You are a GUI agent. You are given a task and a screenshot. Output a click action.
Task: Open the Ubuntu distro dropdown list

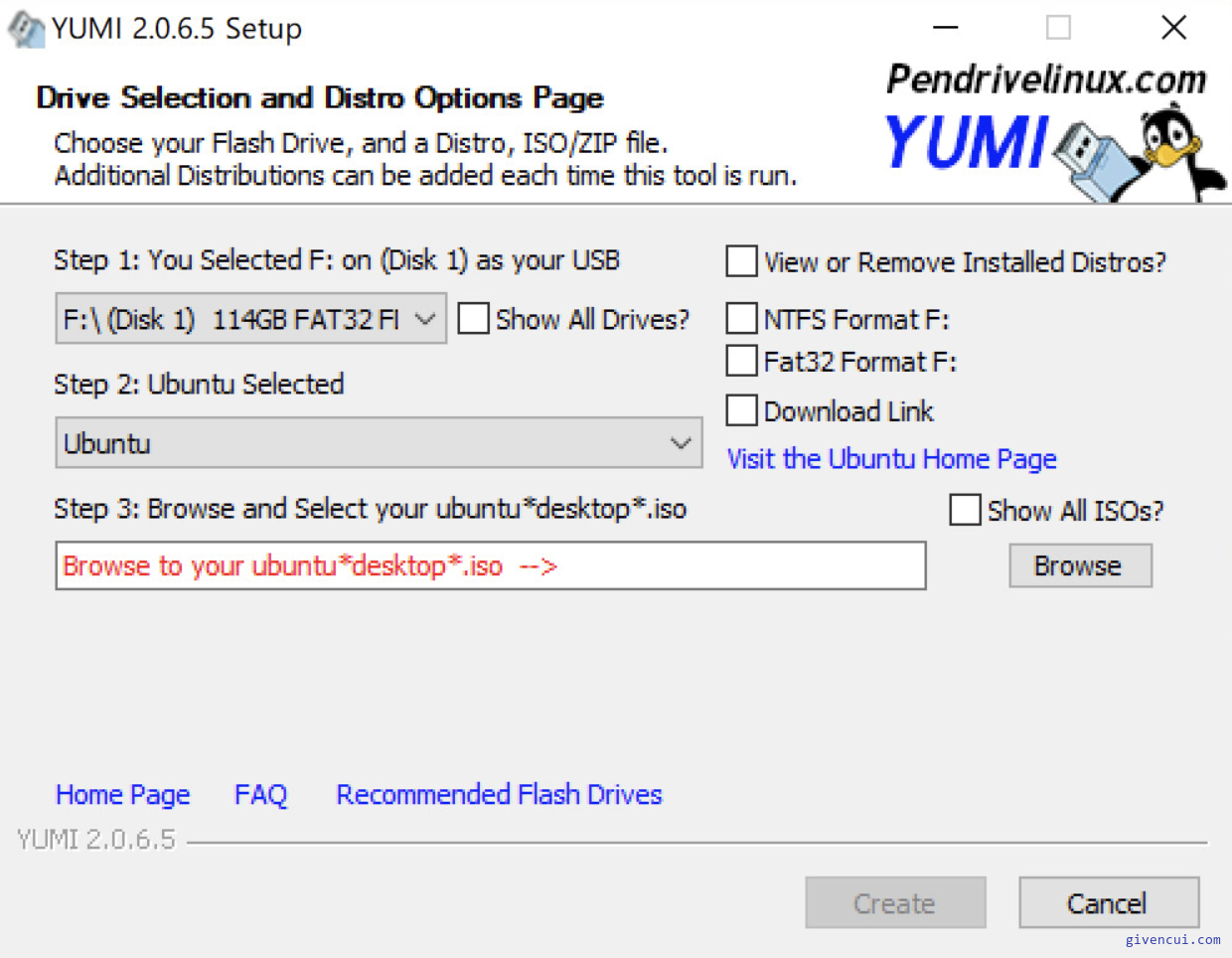pos(379,443)
